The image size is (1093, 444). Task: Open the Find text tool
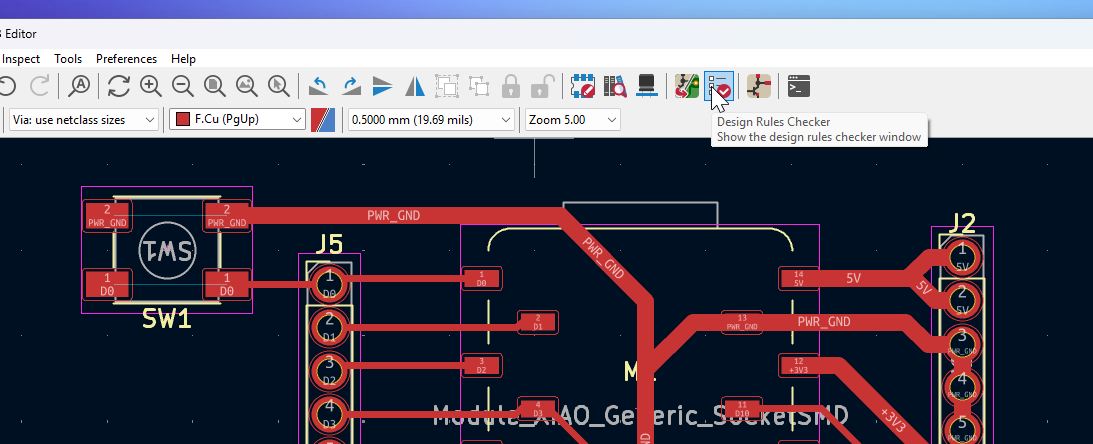[79, 86]
